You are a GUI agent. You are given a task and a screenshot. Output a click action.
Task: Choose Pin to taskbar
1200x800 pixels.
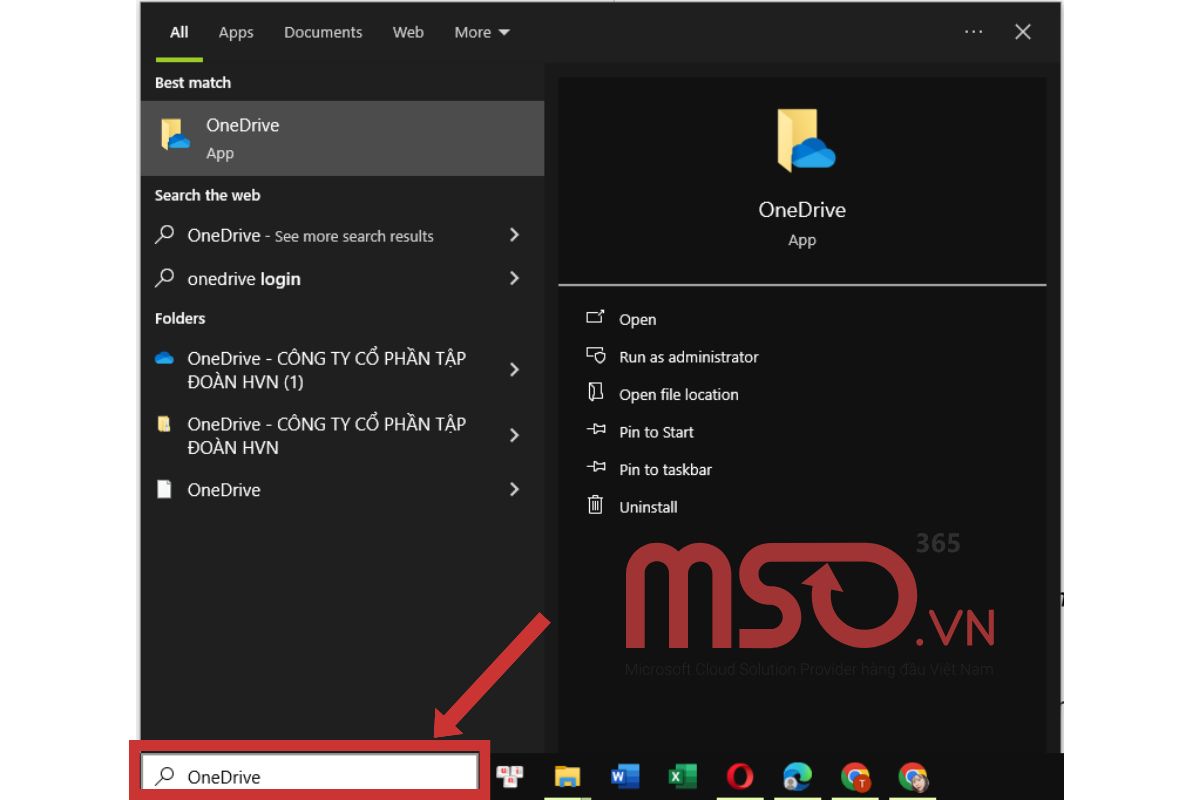coord(665,469)
